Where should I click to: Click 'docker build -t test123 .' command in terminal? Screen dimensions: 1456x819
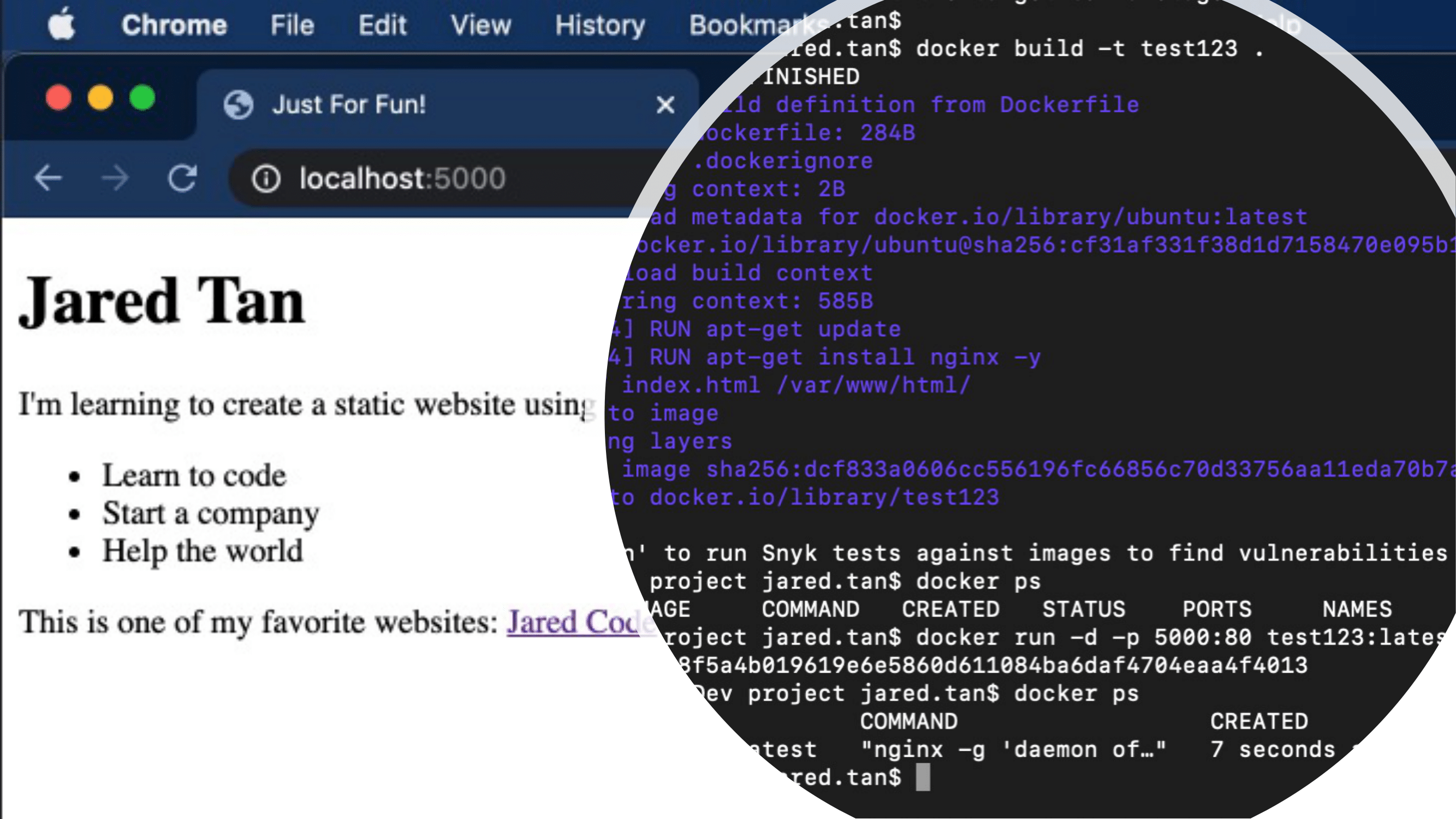(x=1090, y=49)
